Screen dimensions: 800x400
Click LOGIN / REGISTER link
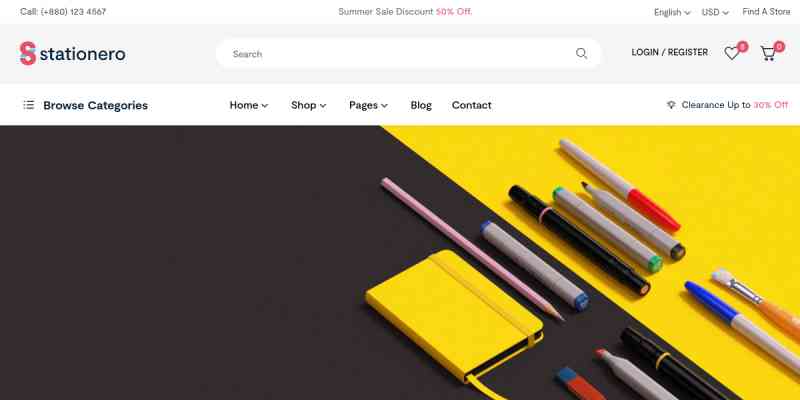coord(669,52)
